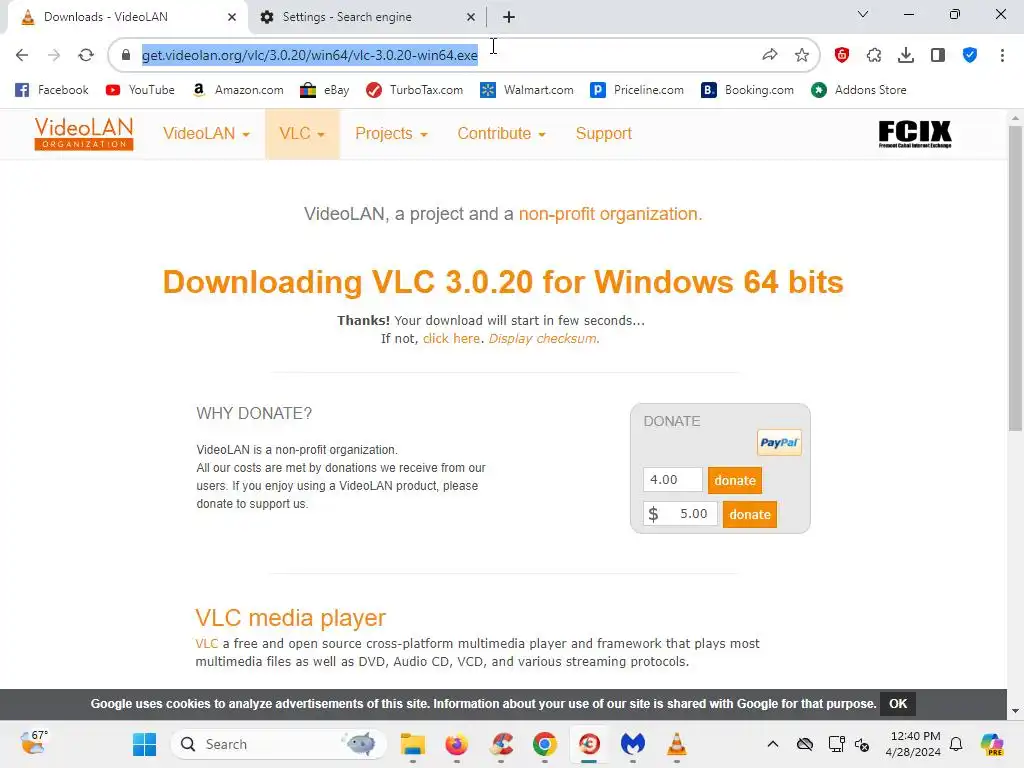Open the Amazon.com bookmark
Screen dimensions: 1024x768
click(x=238, y=90)
